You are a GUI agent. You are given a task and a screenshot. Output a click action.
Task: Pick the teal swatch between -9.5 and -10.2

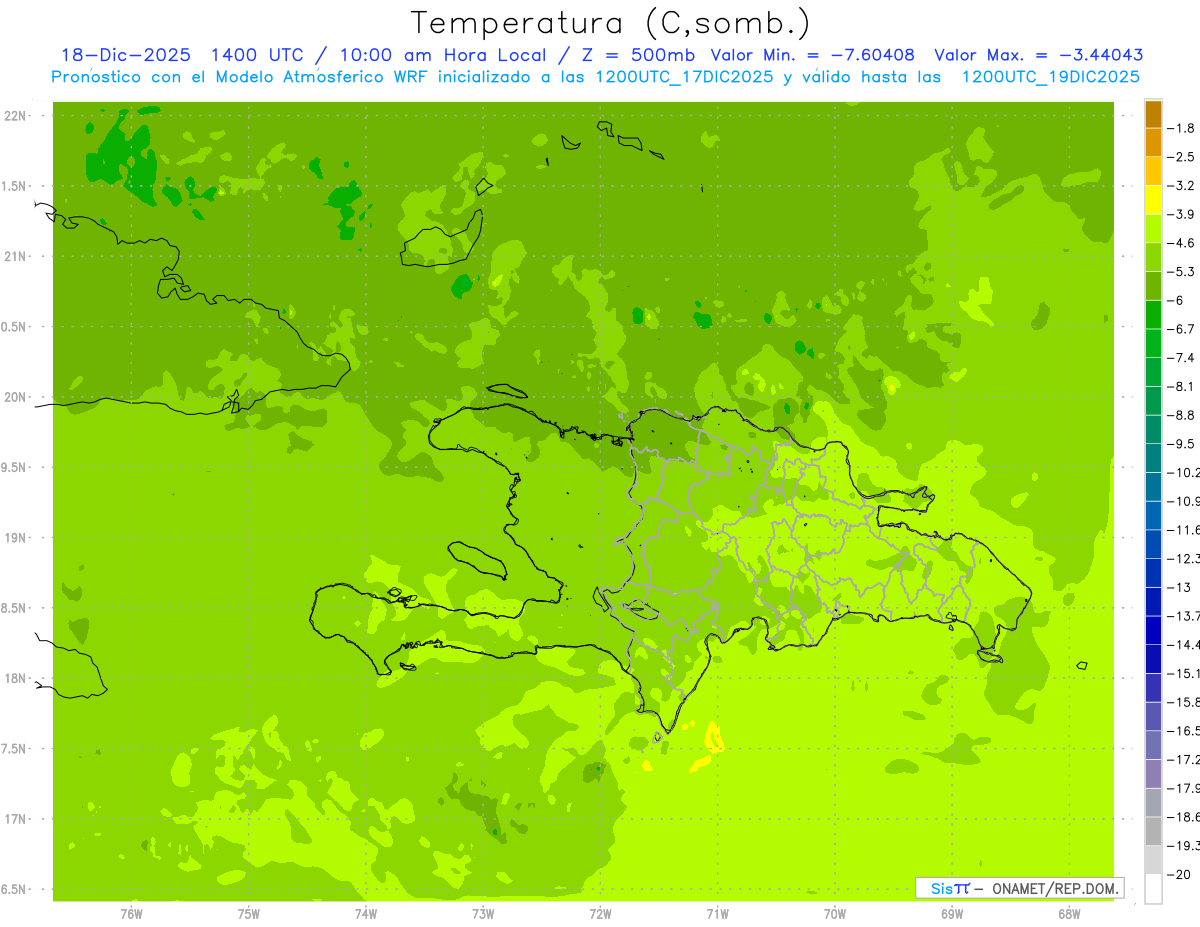(1153, 458)
